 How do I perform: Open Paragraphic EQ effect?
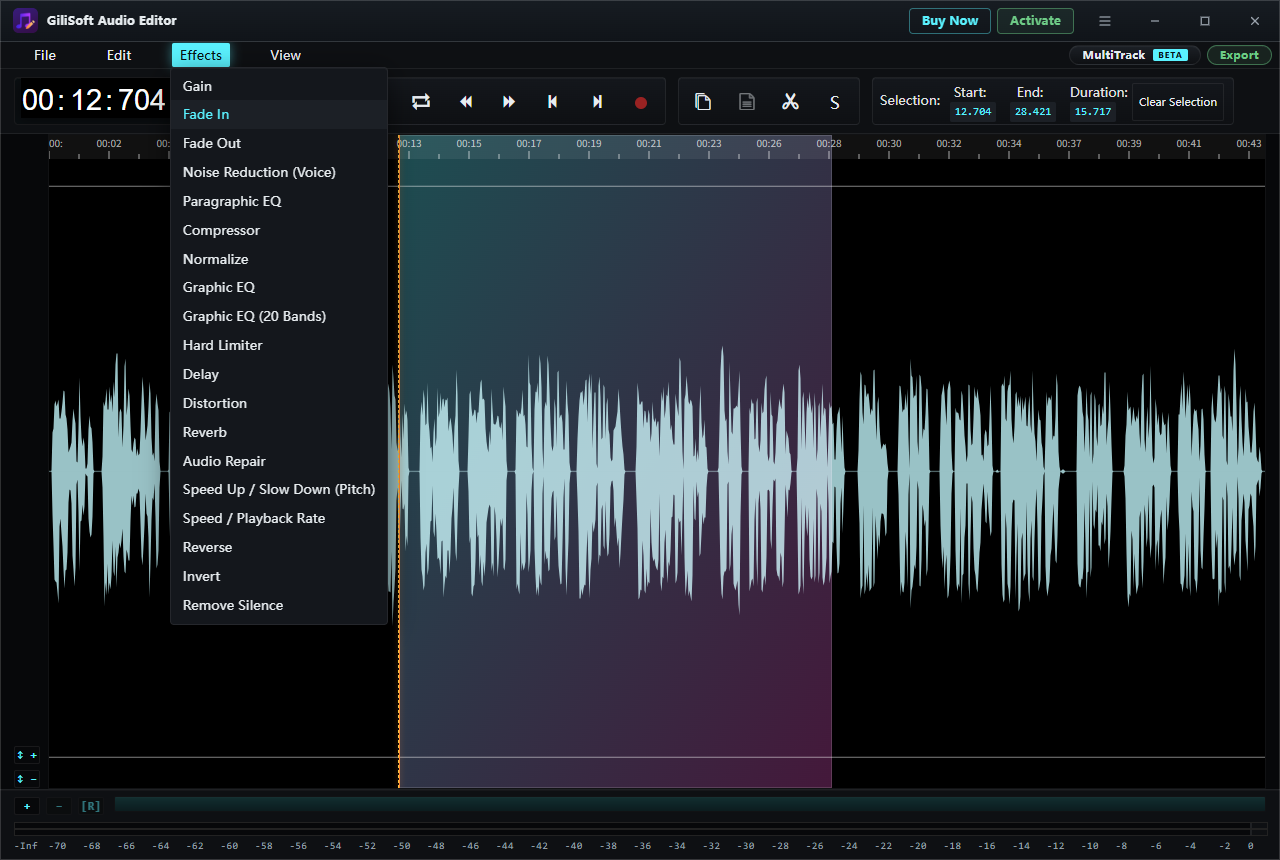279,201
